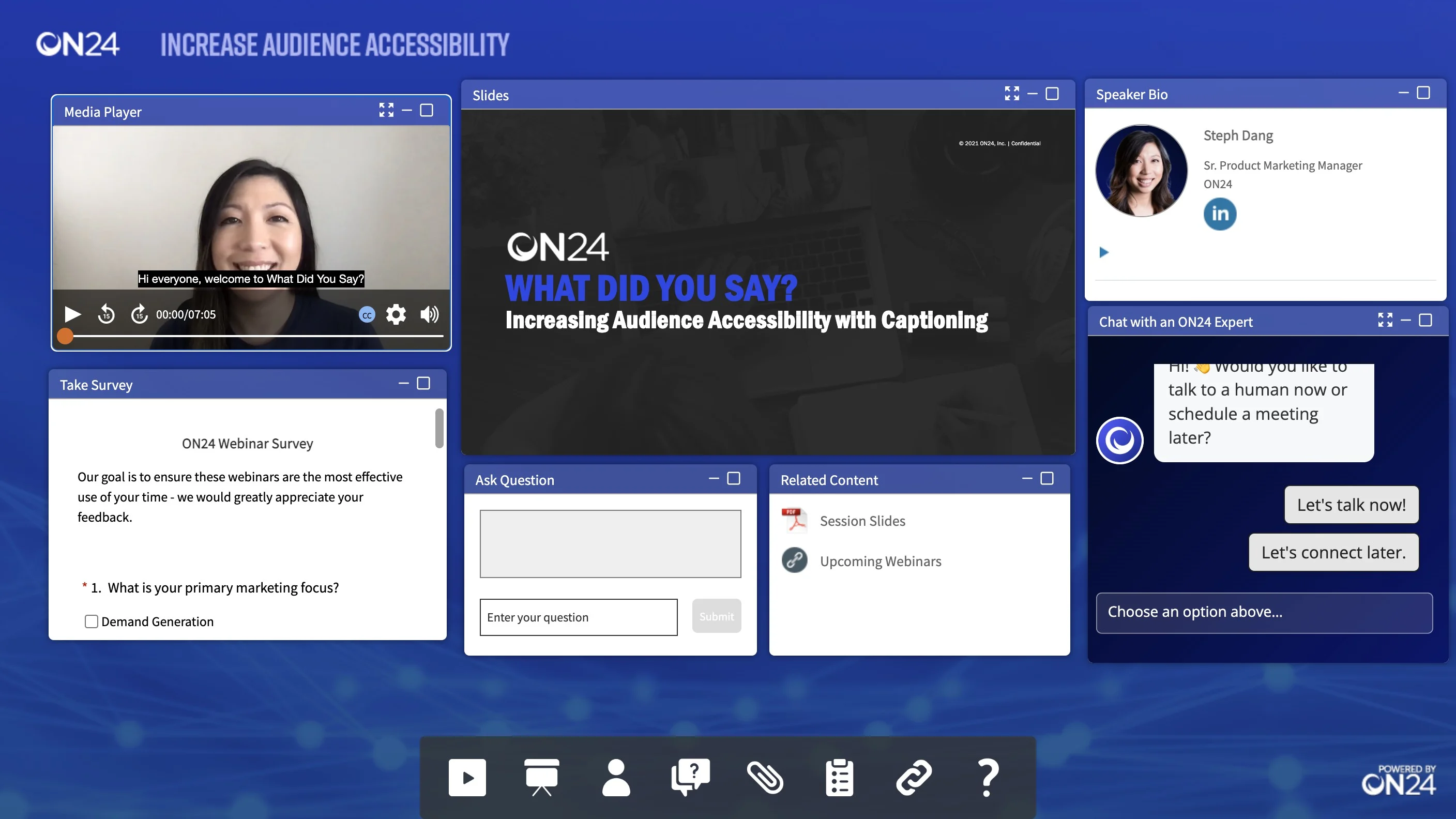Viewport: 1456px width, 819px height.
Task: Expand Chat with an ON24 Expert fullscreen
Action: point(1385,320)
